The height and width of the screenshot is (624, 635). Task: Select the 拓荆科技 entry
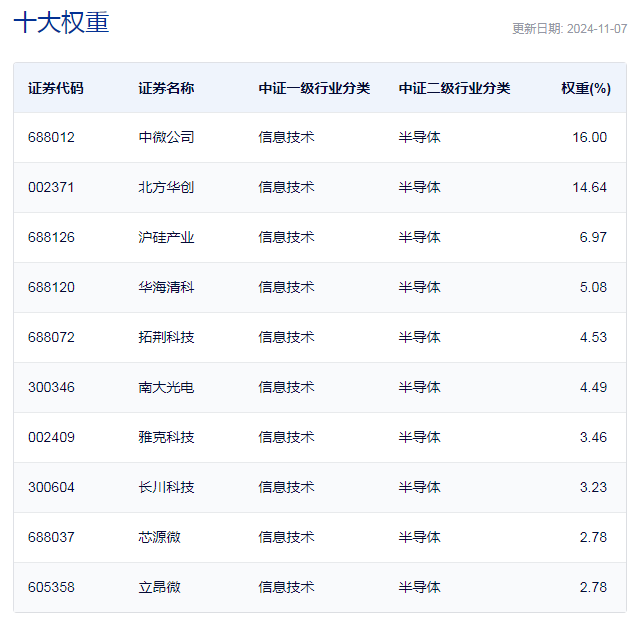(166, 337)
